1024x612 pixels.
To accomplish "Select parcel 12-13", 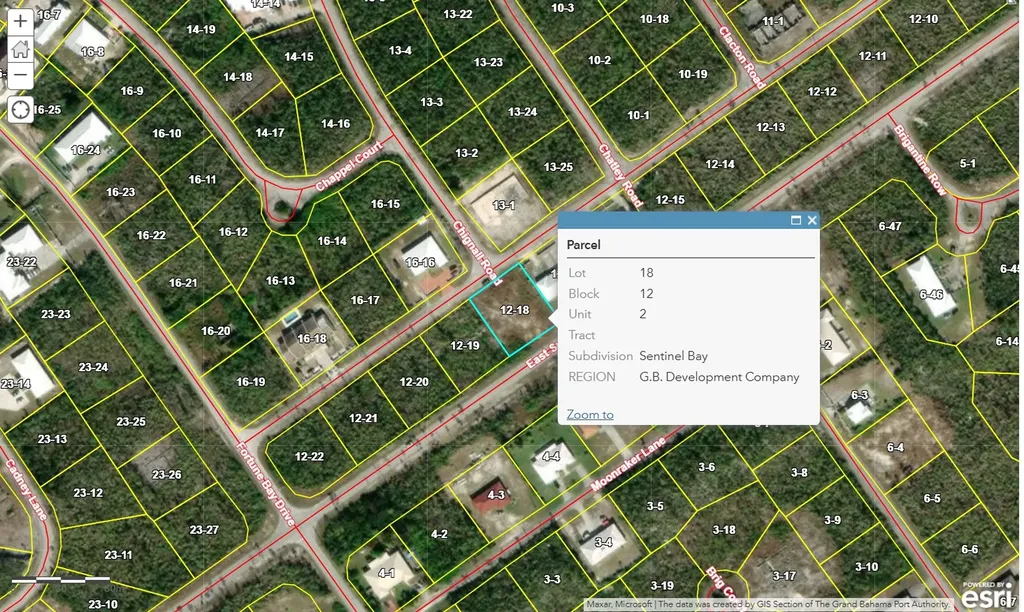I will click(770, 127).
